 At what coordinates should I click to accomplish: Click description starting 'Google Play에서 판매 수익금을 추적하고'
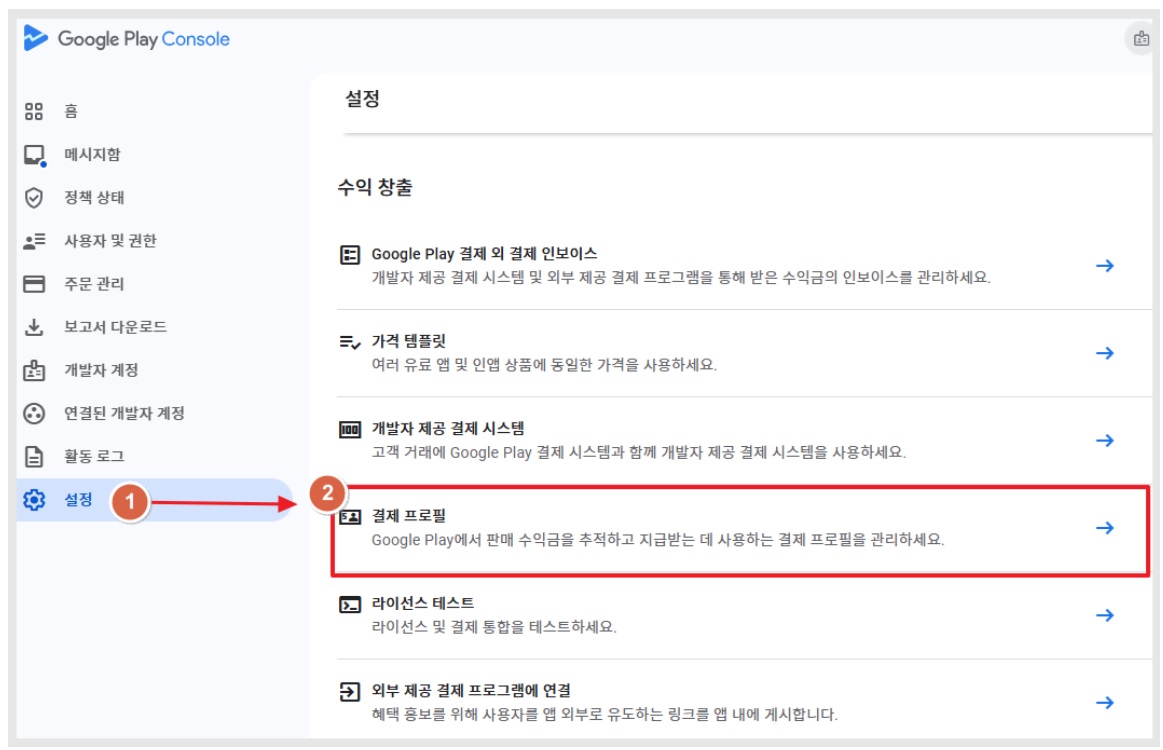pyautogui.click(x=658, y=540)
